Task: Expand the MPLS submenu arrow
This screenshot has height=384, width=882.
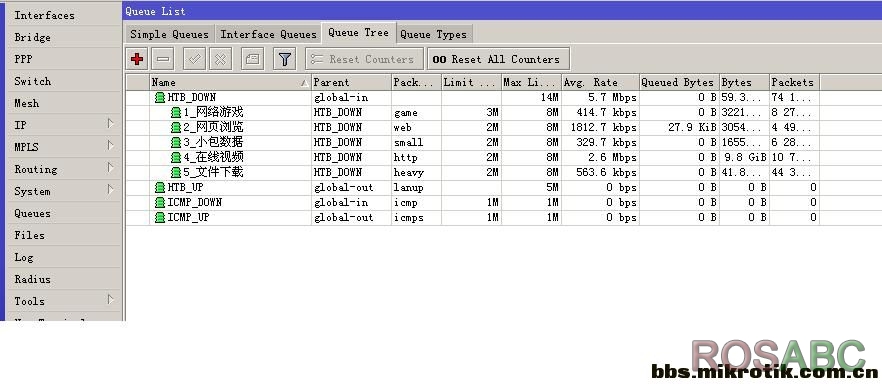Action: click(x=111, y=146)
